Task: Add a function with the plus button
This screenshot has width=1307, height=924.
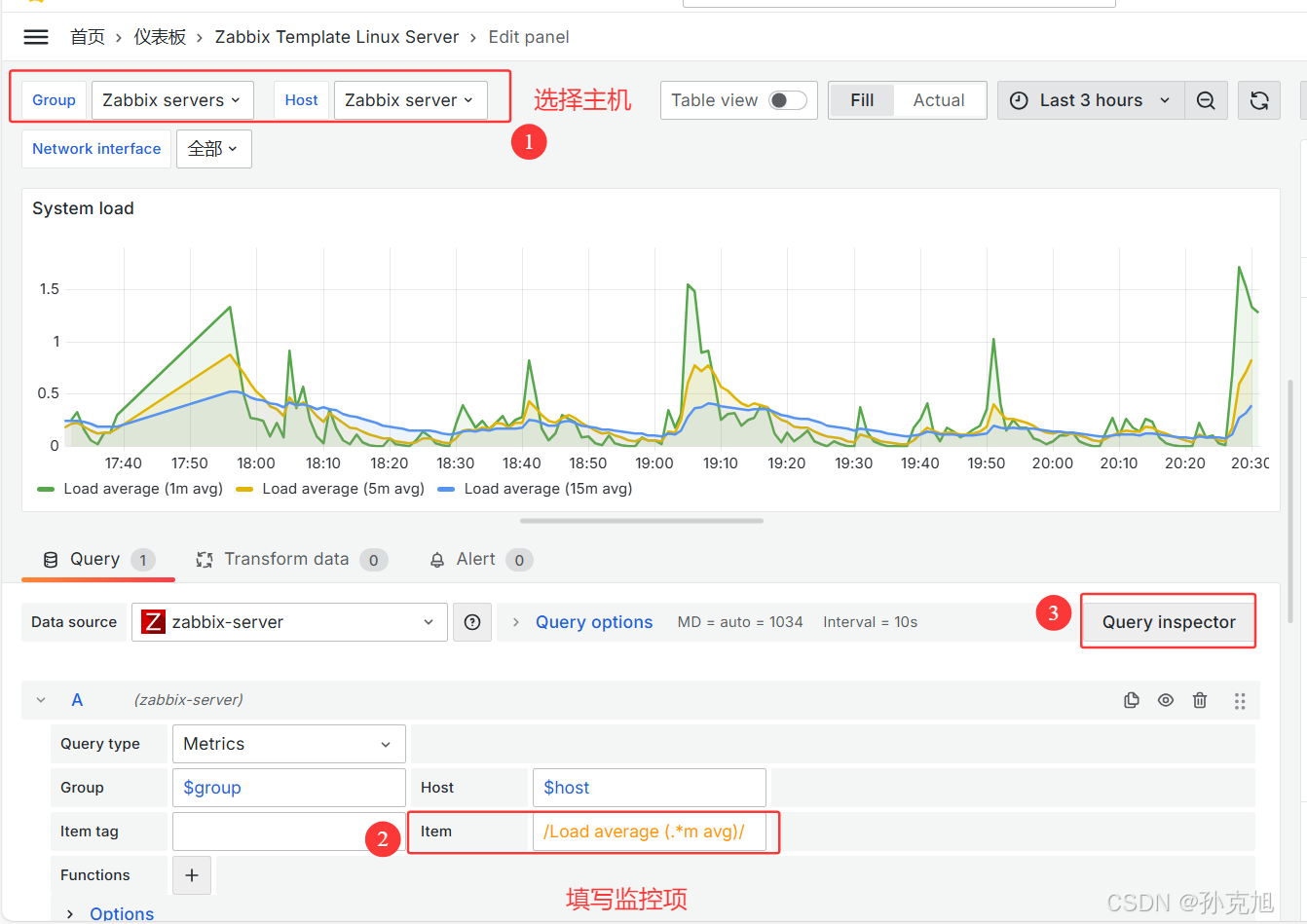Action: (192, 875)
